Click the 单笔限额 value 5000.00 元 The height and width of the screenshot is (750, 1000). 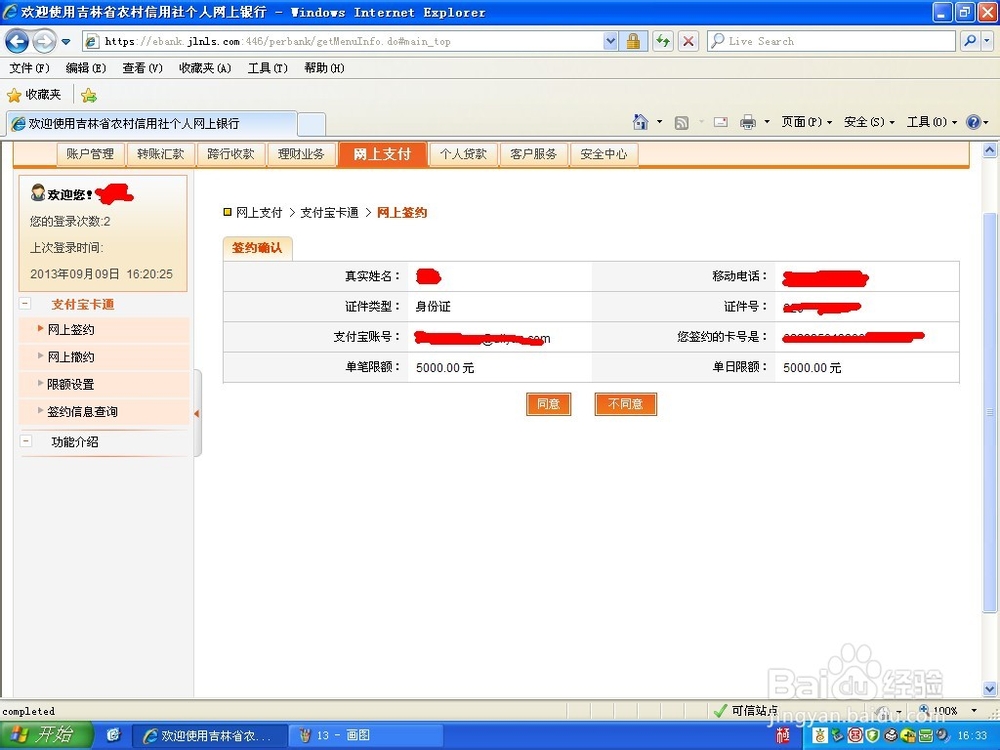coord(445,368)
